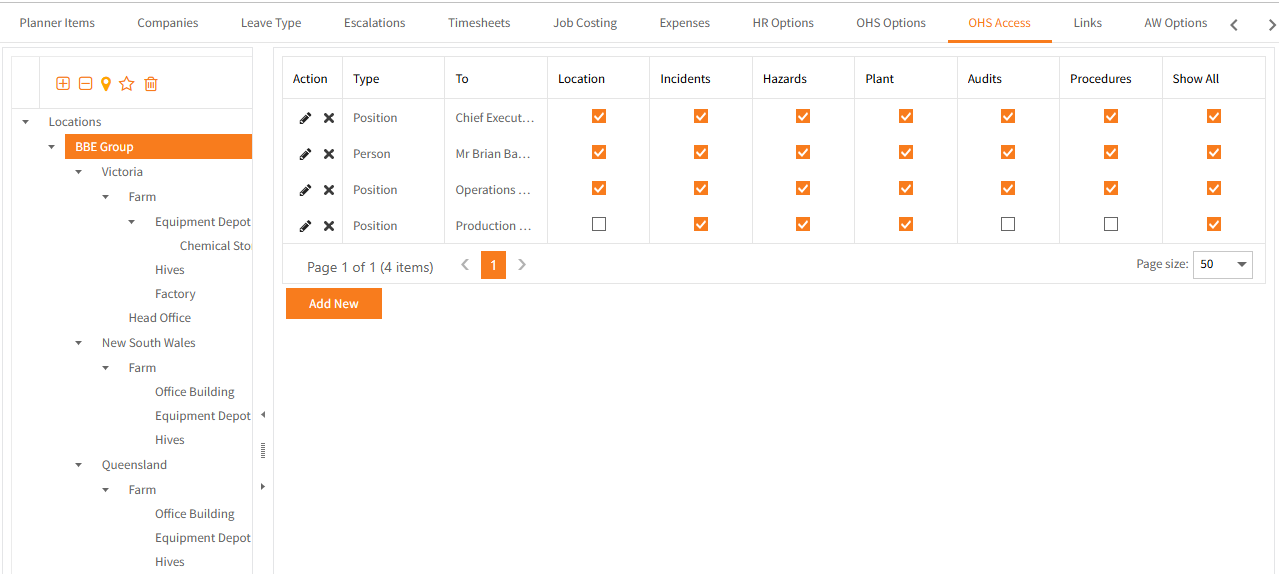This screenshot has height=574, width=1279.
Task: Uncheck Show All for Chief Executive row
Action: (x=1213, y=117)
